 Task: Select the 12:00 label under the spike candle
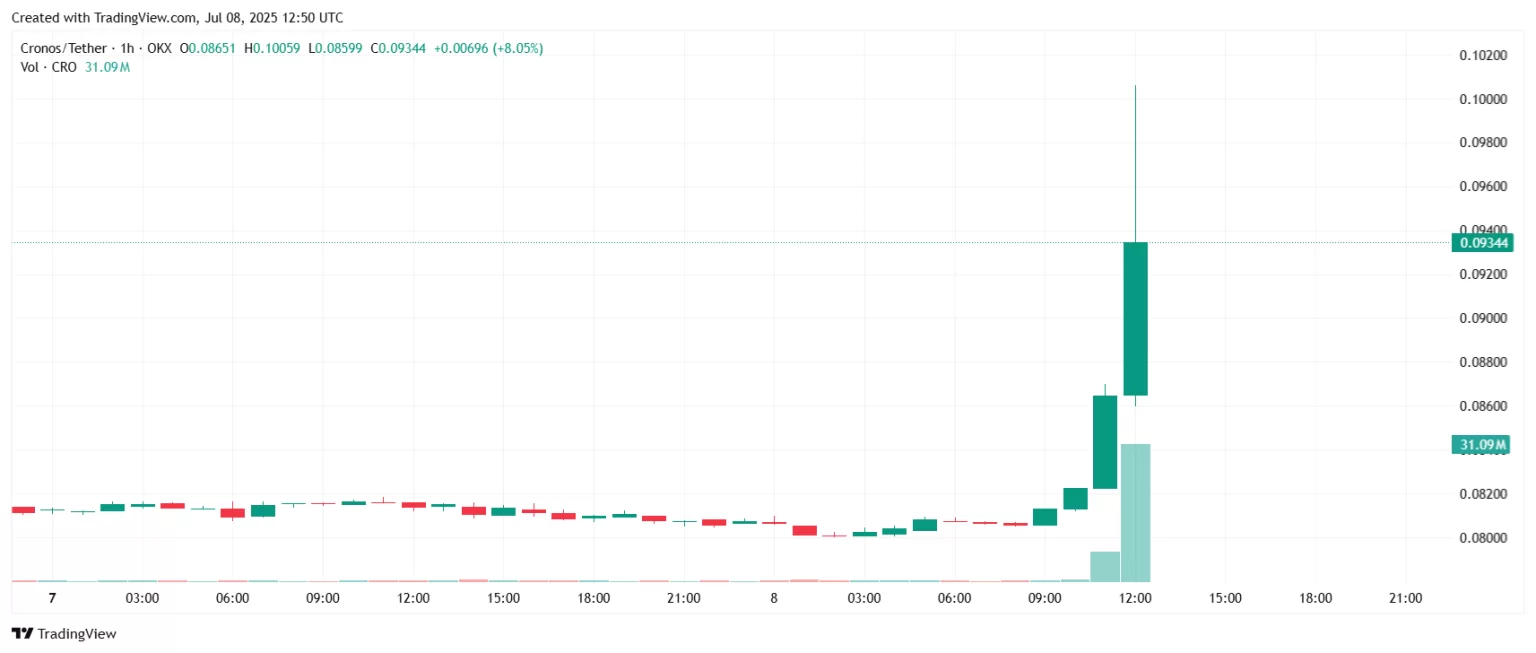tap(1135, 598)
